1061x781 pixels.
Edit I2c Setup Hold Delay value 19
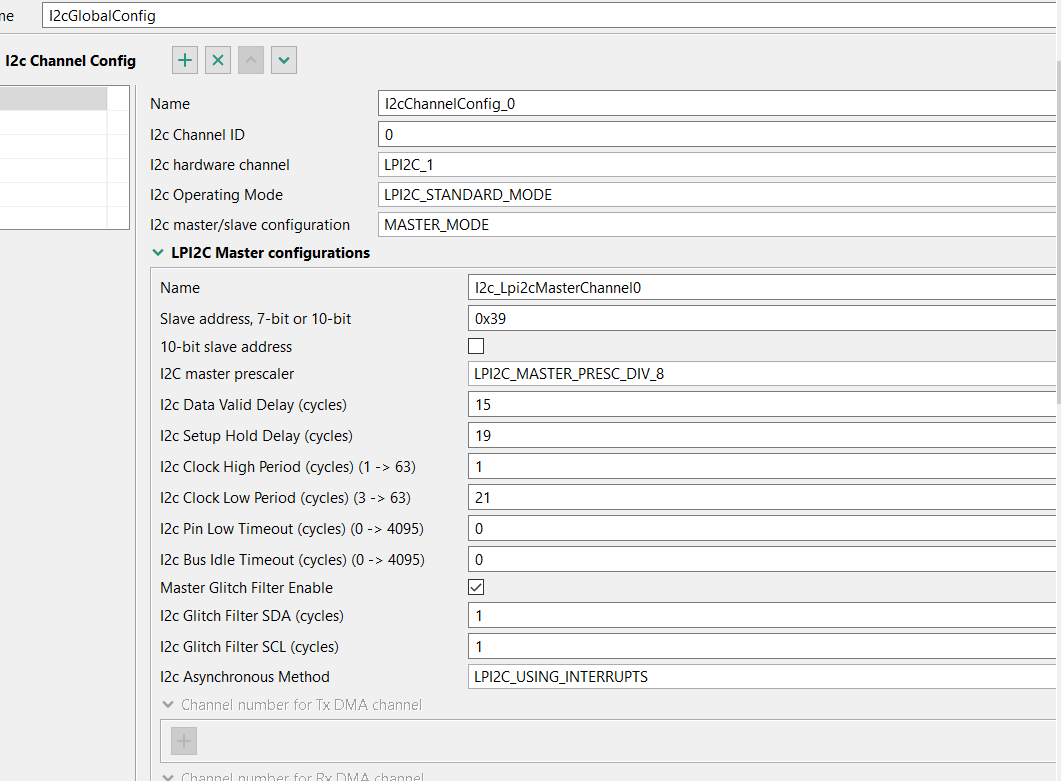click(763, 436)
